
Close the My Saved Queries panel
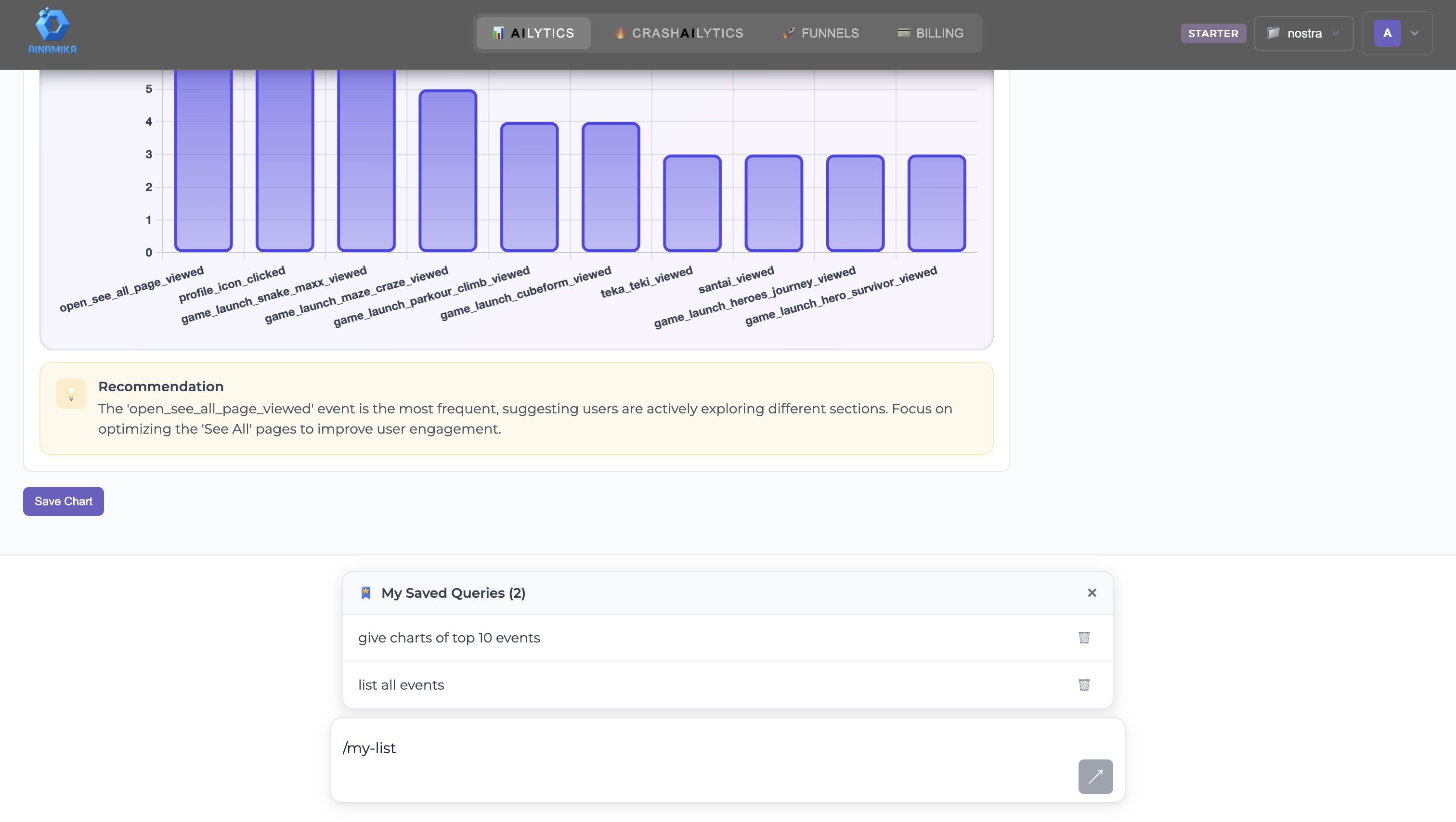click(1092, 592)
